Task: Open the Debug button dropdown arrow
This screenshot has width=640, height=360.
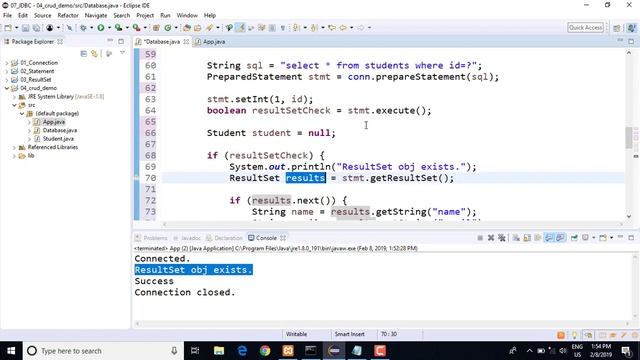Action: 91,28
